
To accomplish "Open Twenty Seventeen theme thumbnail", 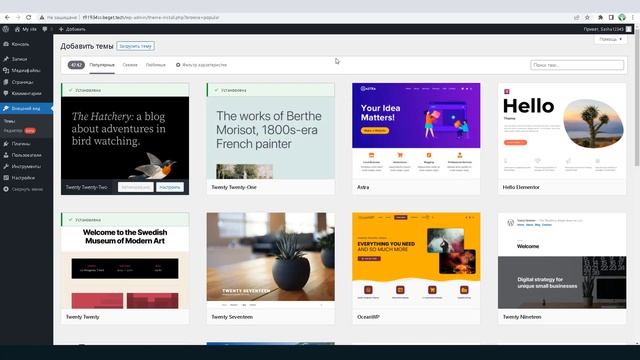I will 271,260.
